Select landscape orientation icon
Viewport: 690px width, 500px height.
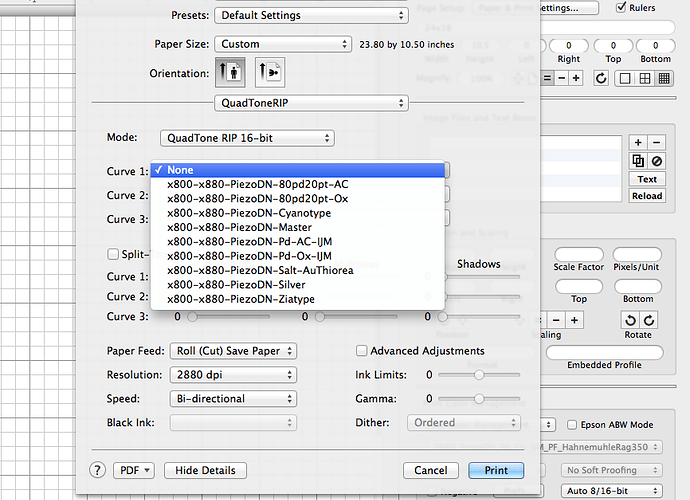coord(269,71)
